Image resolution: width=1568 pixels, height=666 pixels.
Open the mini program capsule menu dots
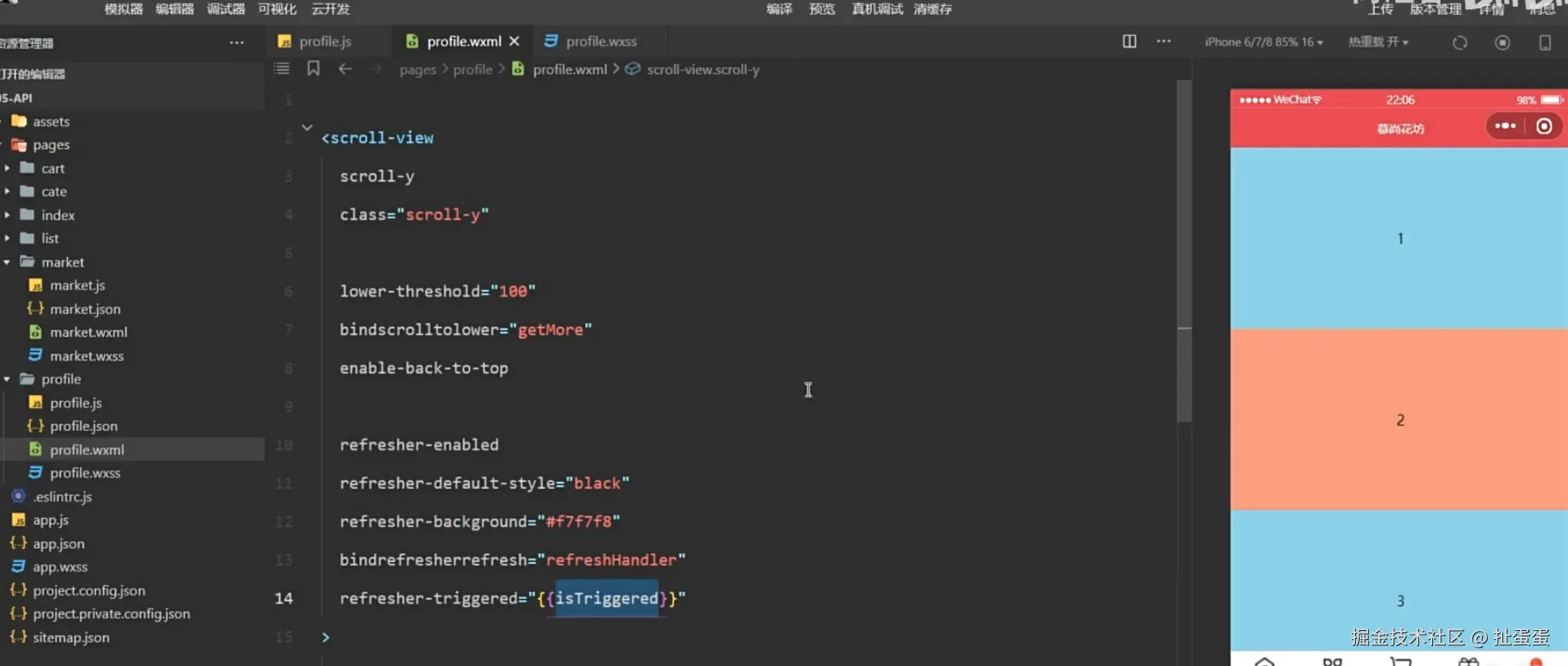[x=1505, y=126]
